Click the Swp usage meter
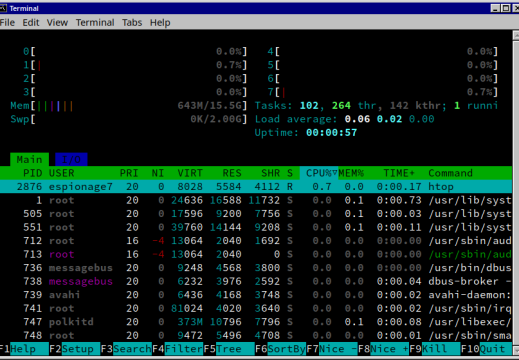Viewport: 519px width, 360px height. point(129,119)
